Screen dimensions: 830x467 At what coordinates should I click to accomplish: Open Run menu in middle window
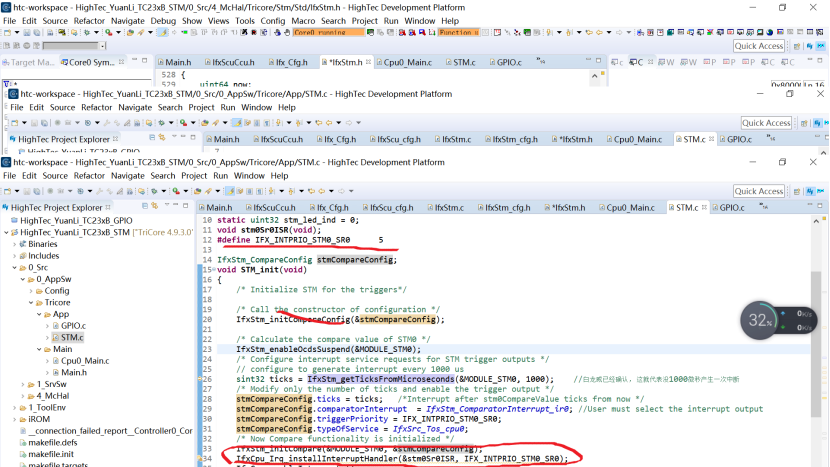click(x=228, y=107)
